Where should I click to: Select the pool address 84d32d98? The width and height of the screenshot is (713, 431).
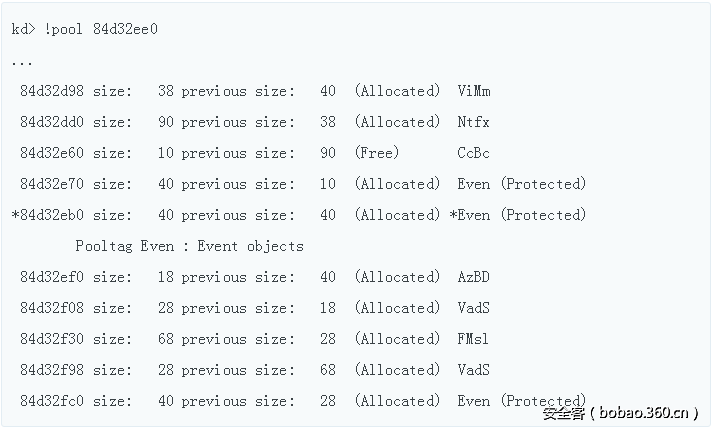coord(52,91)
